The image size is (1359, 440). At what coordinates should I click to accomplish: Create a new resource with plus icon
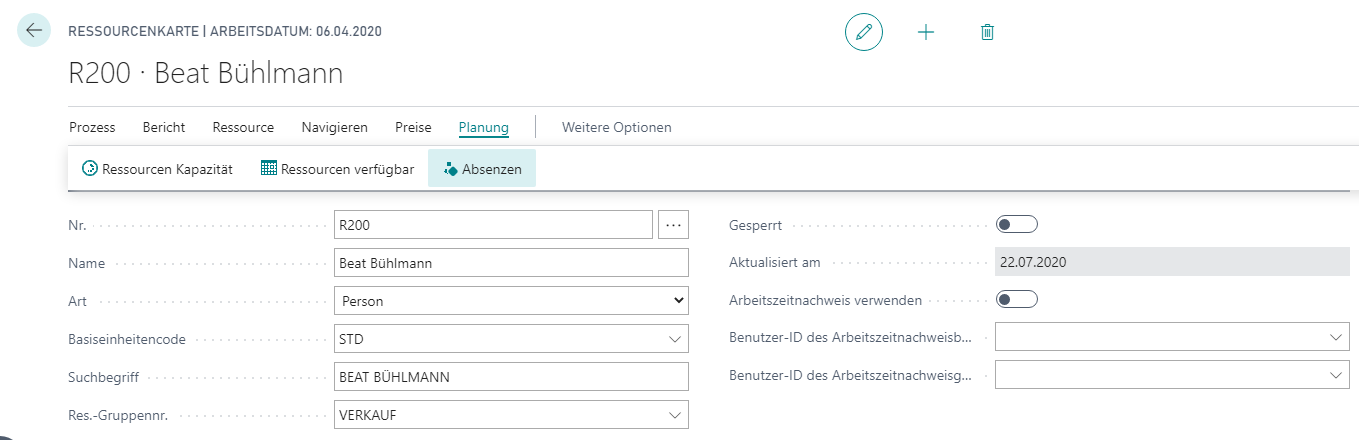(x=926, y=32)
